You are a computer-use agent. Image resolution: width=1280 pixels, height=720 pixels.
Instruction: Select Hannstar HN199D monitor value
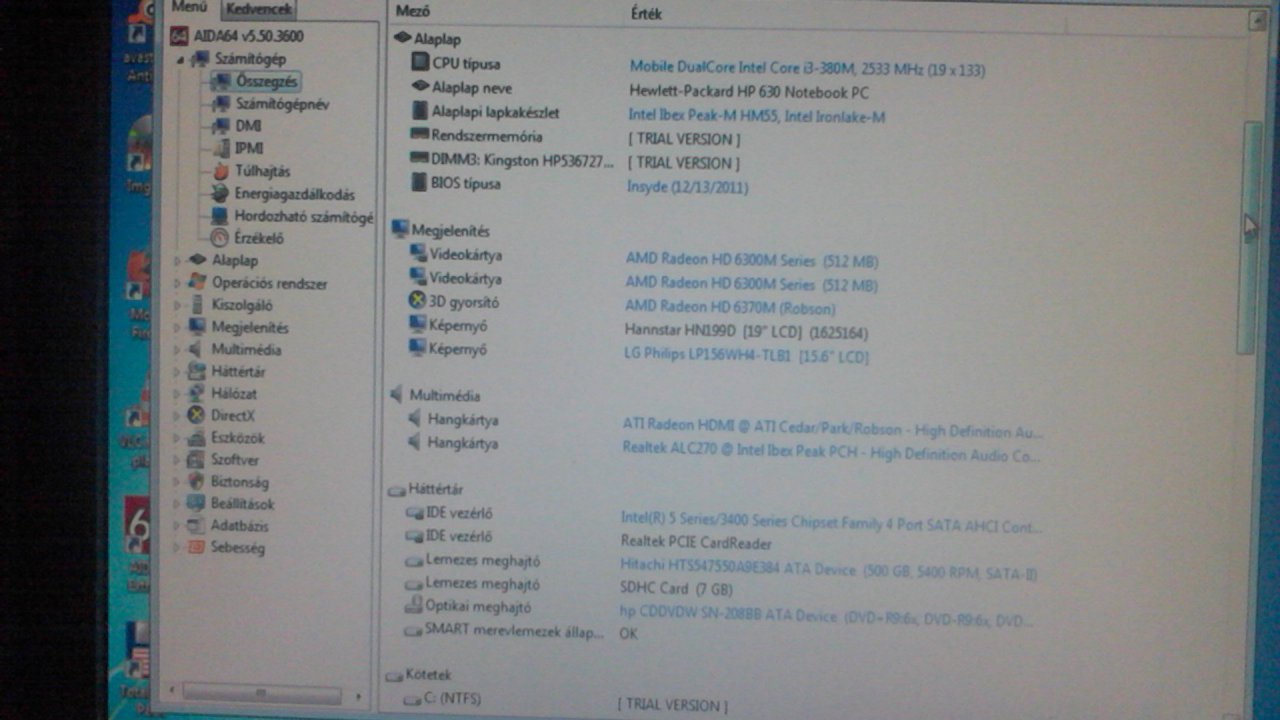point(746,331)
